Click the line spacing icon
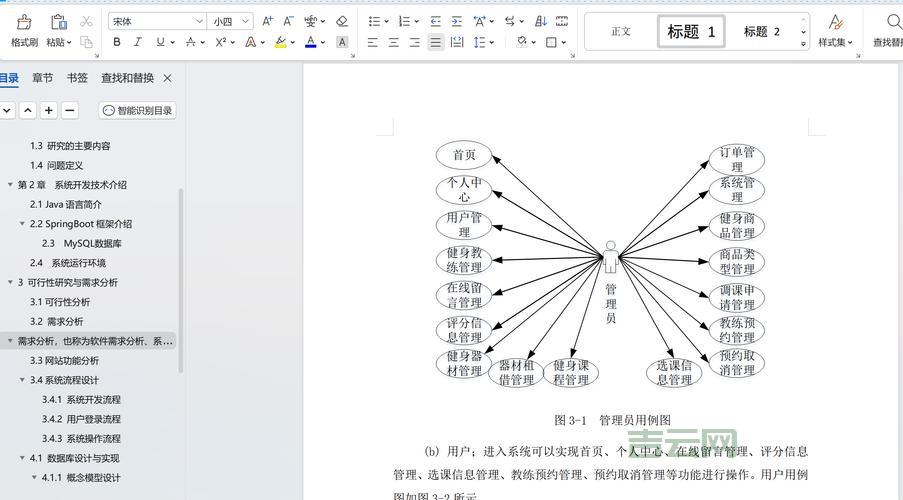The image size is (903, 500). 479,42
